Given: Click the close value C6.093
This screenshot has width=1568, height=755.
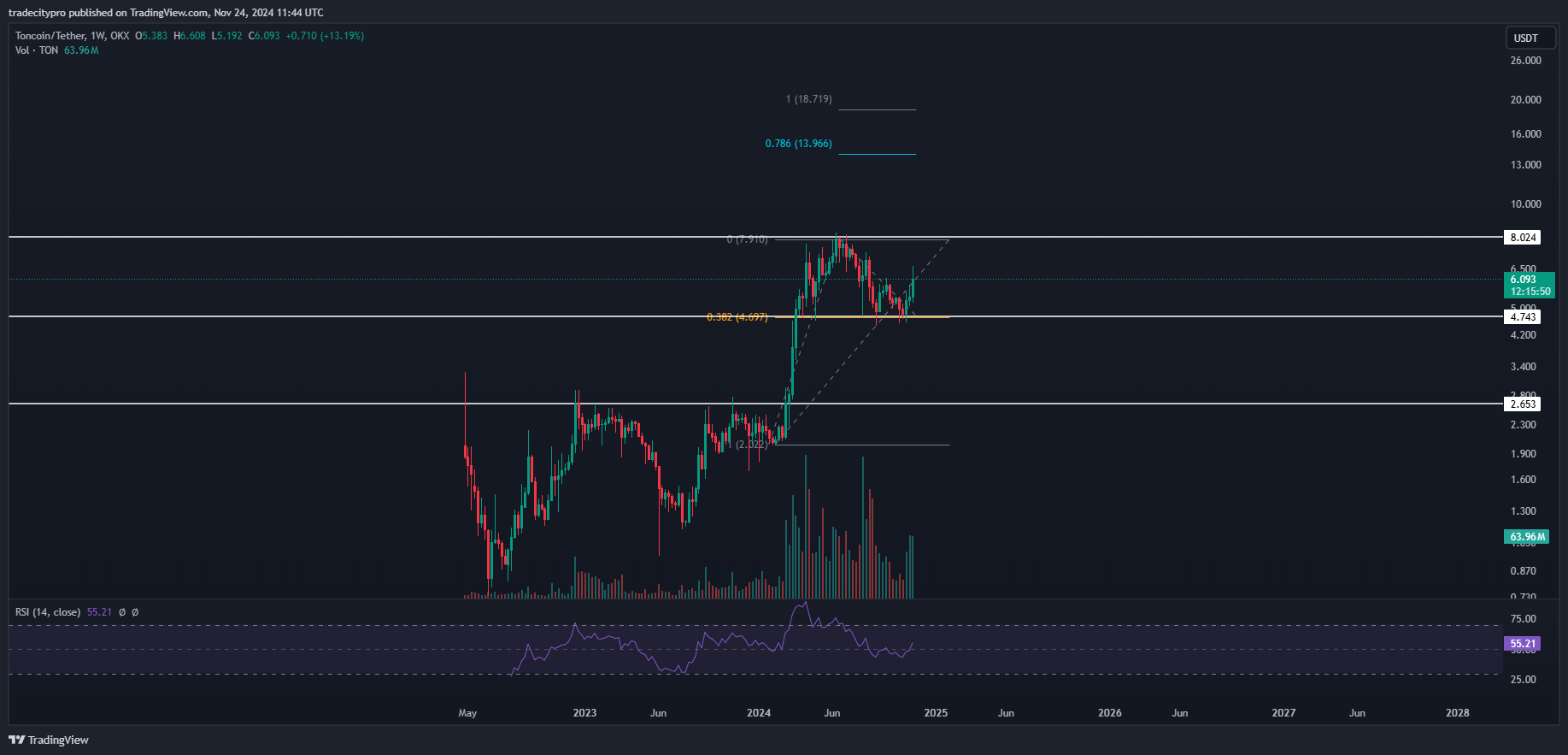Looking at the screenshot, I should point(264,36).
